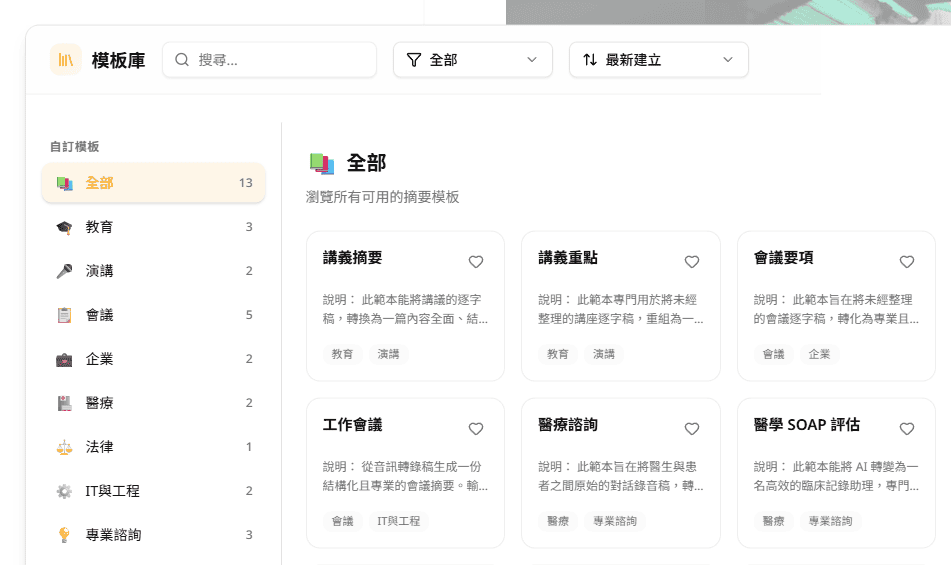951x565 pixels.
Task: Click the count 13 beside 全部
Action: 246,183
